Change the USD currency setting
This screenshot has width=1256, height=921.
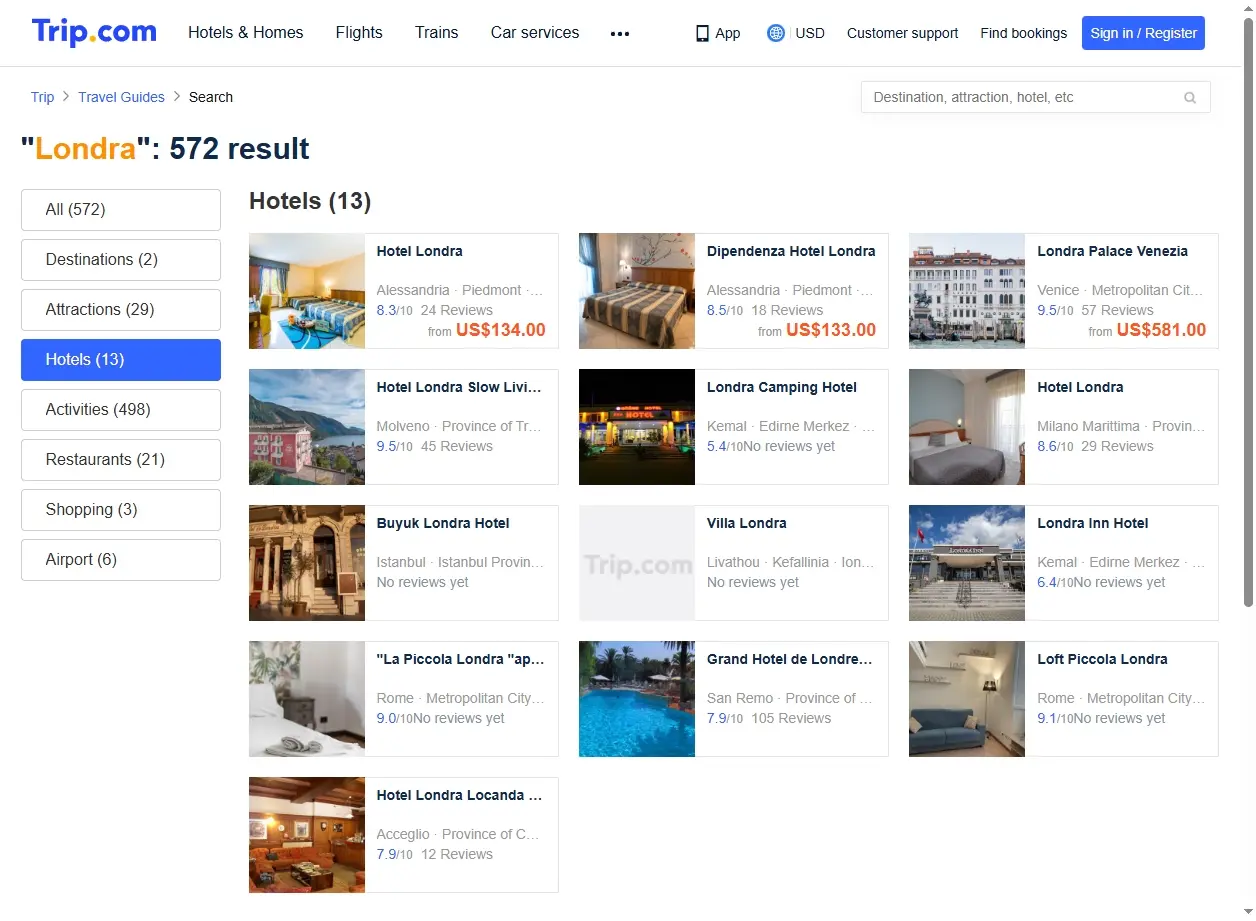click(810, 33)
